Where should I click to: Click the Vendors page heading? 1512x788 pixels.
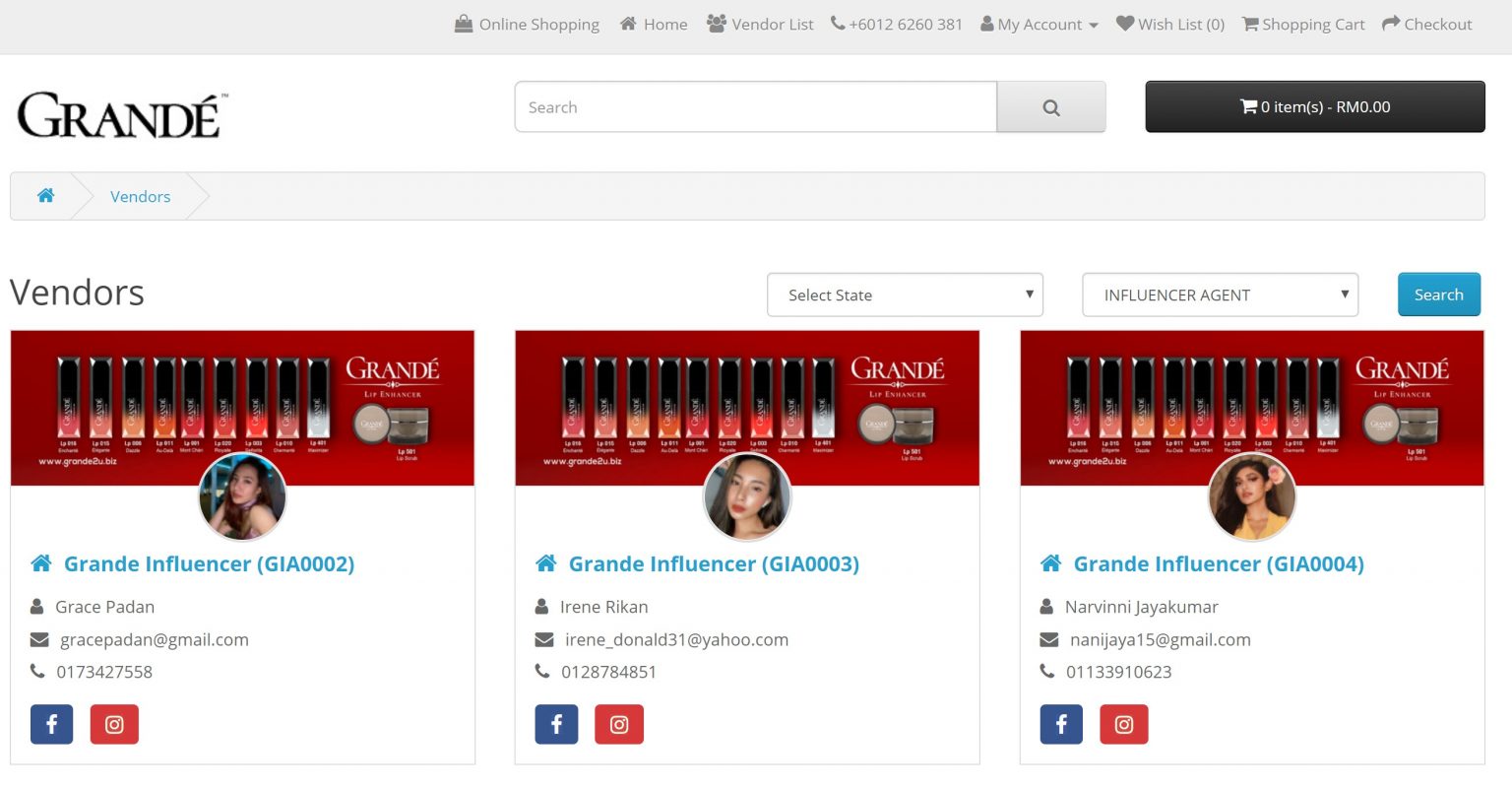point(77,293)
